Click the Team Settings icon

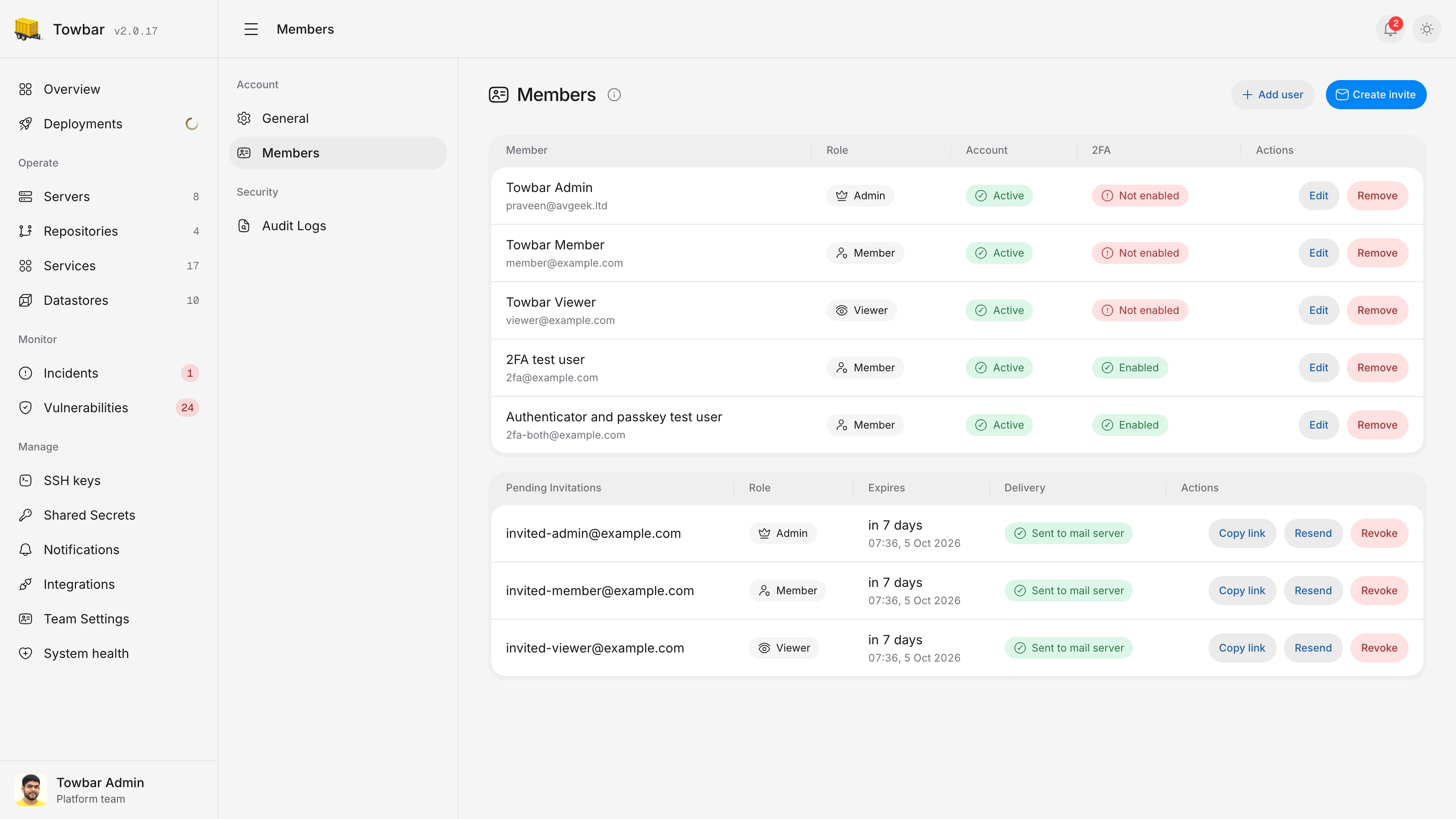pyautogui.click(x=25, y=618)
